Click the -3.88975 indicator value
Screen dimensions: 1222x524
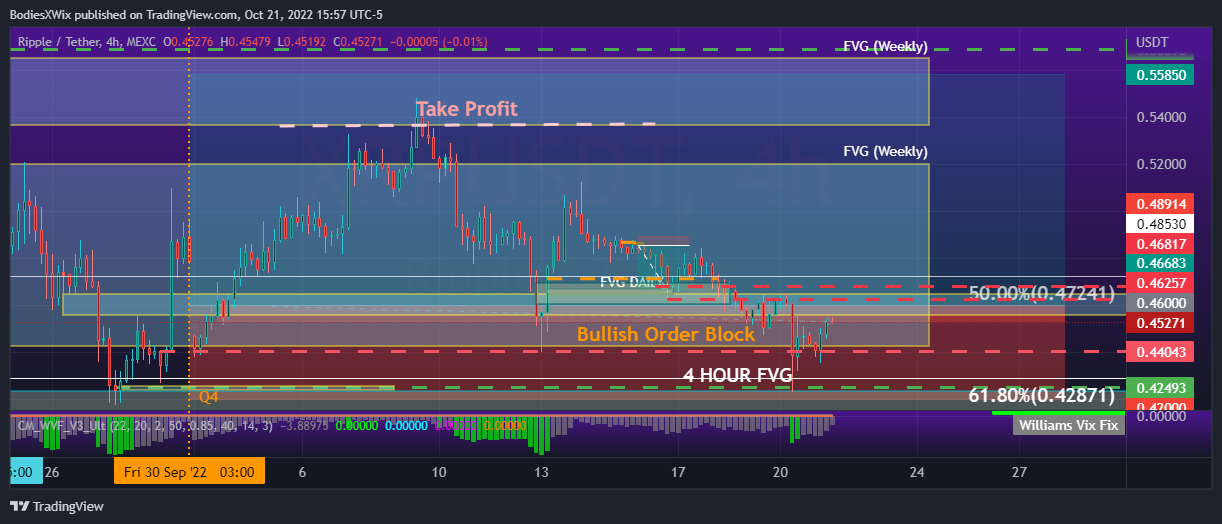305,425
